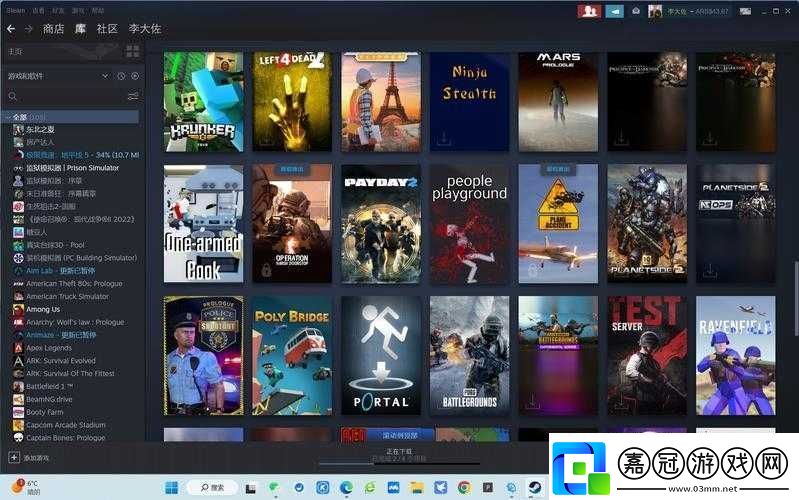Open the 商店 (Store) tab
Screen dimensions: 799x500
(x=54, y=29)
